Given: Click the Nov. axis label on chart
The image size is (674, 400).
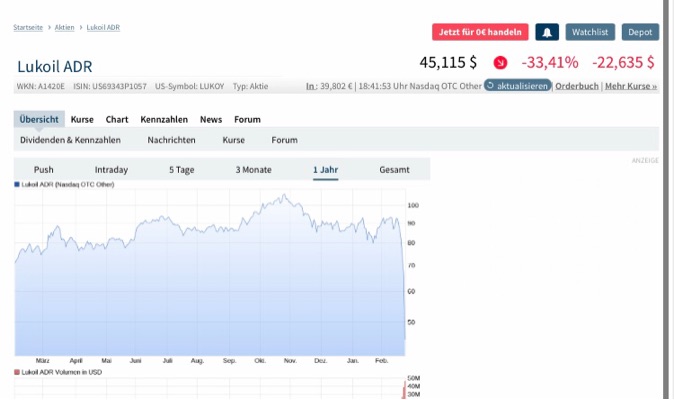Looking at the screenshot, I should pyautogui.click(x=290, y=360).
